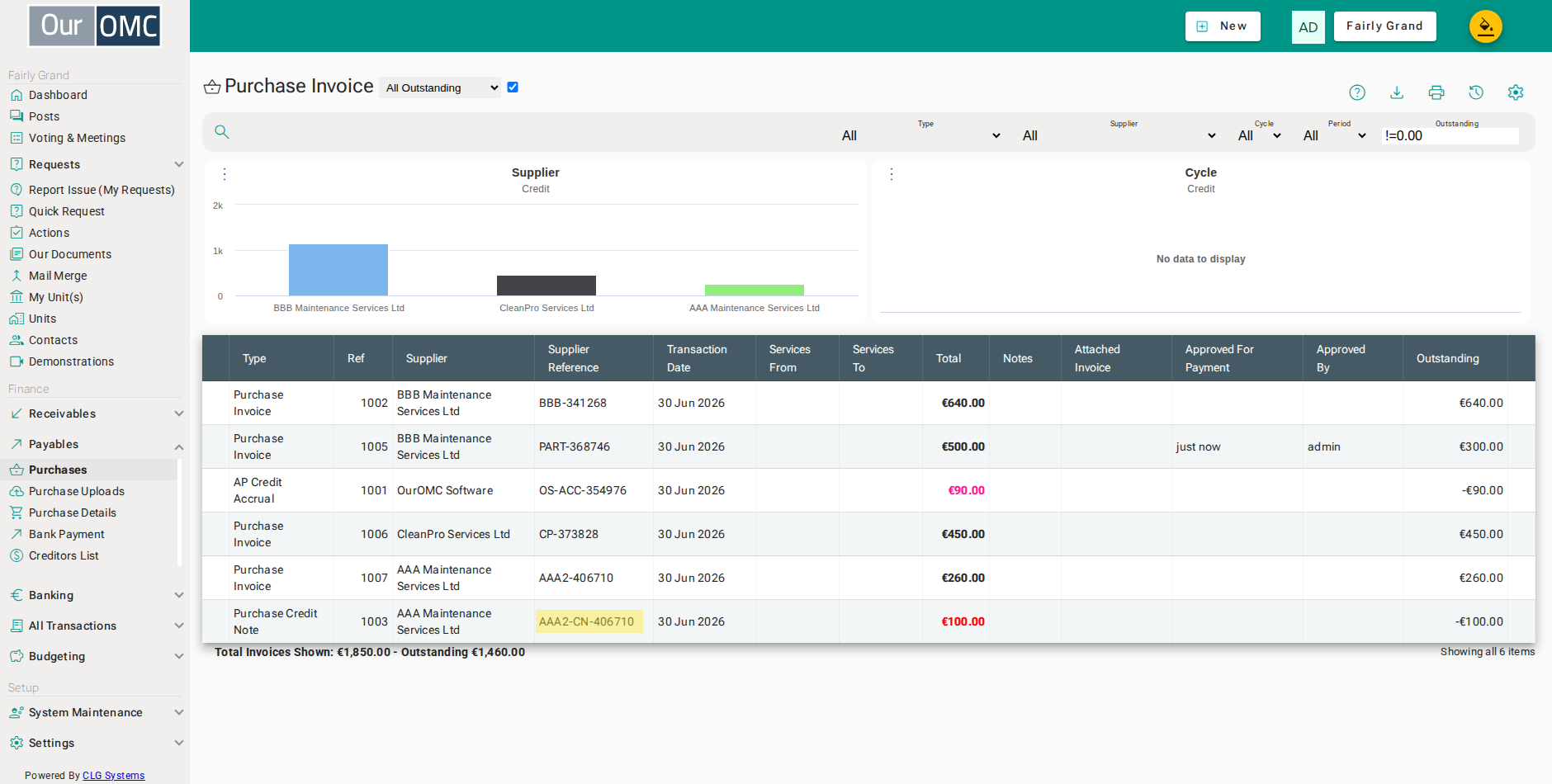Toggle the checkbox beside All Outstanding
This screenshot has width=1552, height=784.
coord(513,87)
